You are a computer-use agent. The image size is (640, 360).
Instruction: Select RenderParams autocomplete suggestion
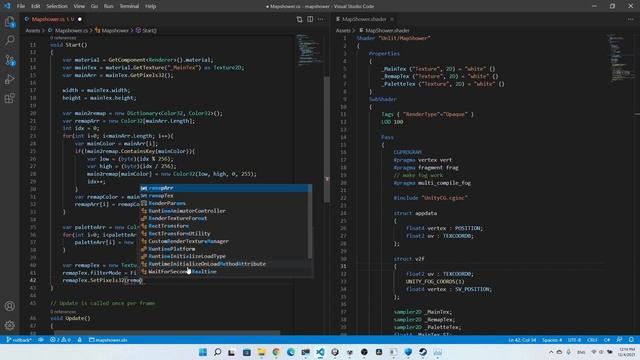click(226, 203)
